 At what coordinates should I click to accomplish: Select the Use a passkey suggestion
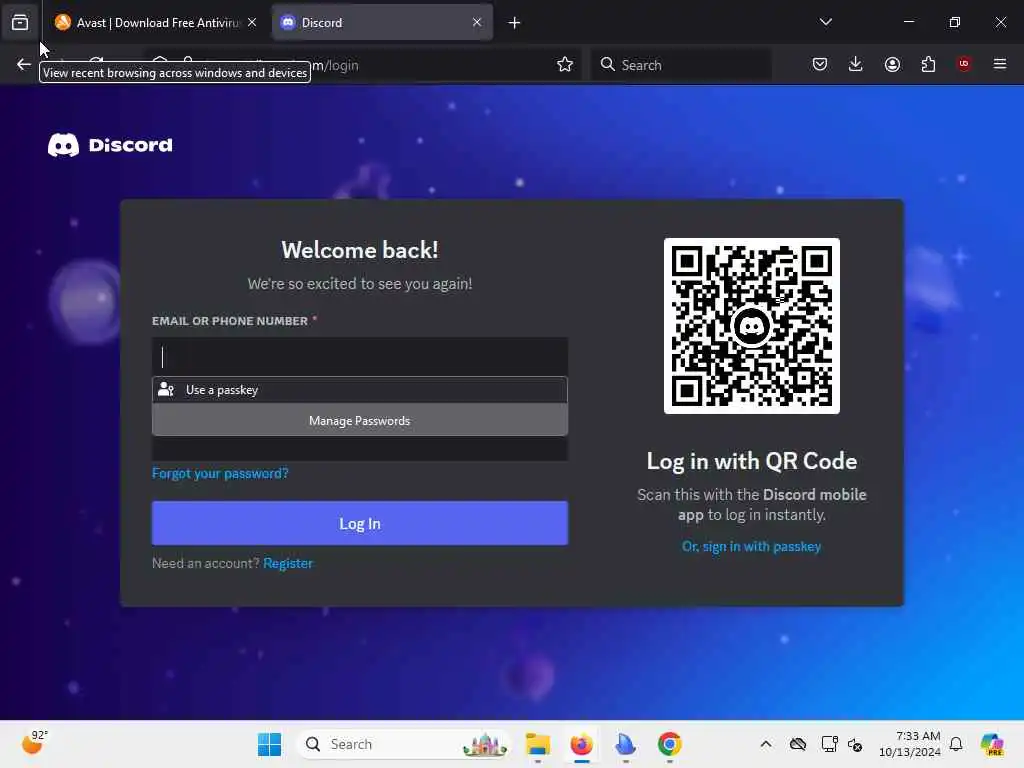tap(360, 390)
